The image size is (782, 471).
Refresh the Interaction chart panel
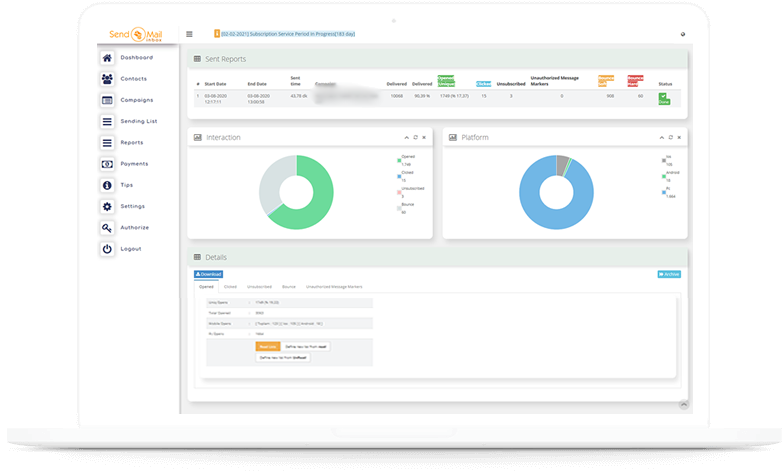(415, 137)
